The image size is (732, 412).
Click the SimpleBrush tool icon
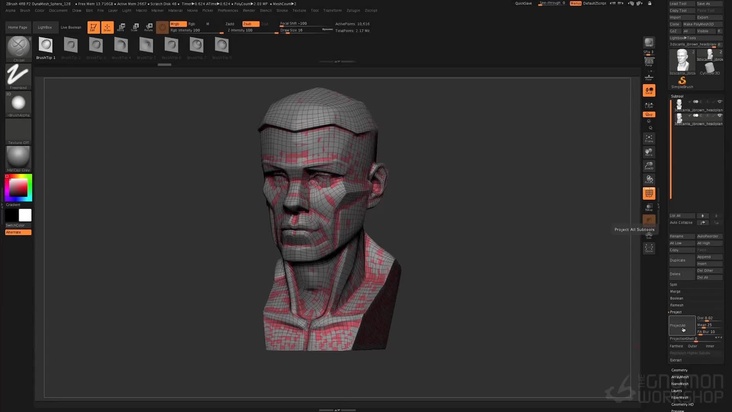pos(682,83)
